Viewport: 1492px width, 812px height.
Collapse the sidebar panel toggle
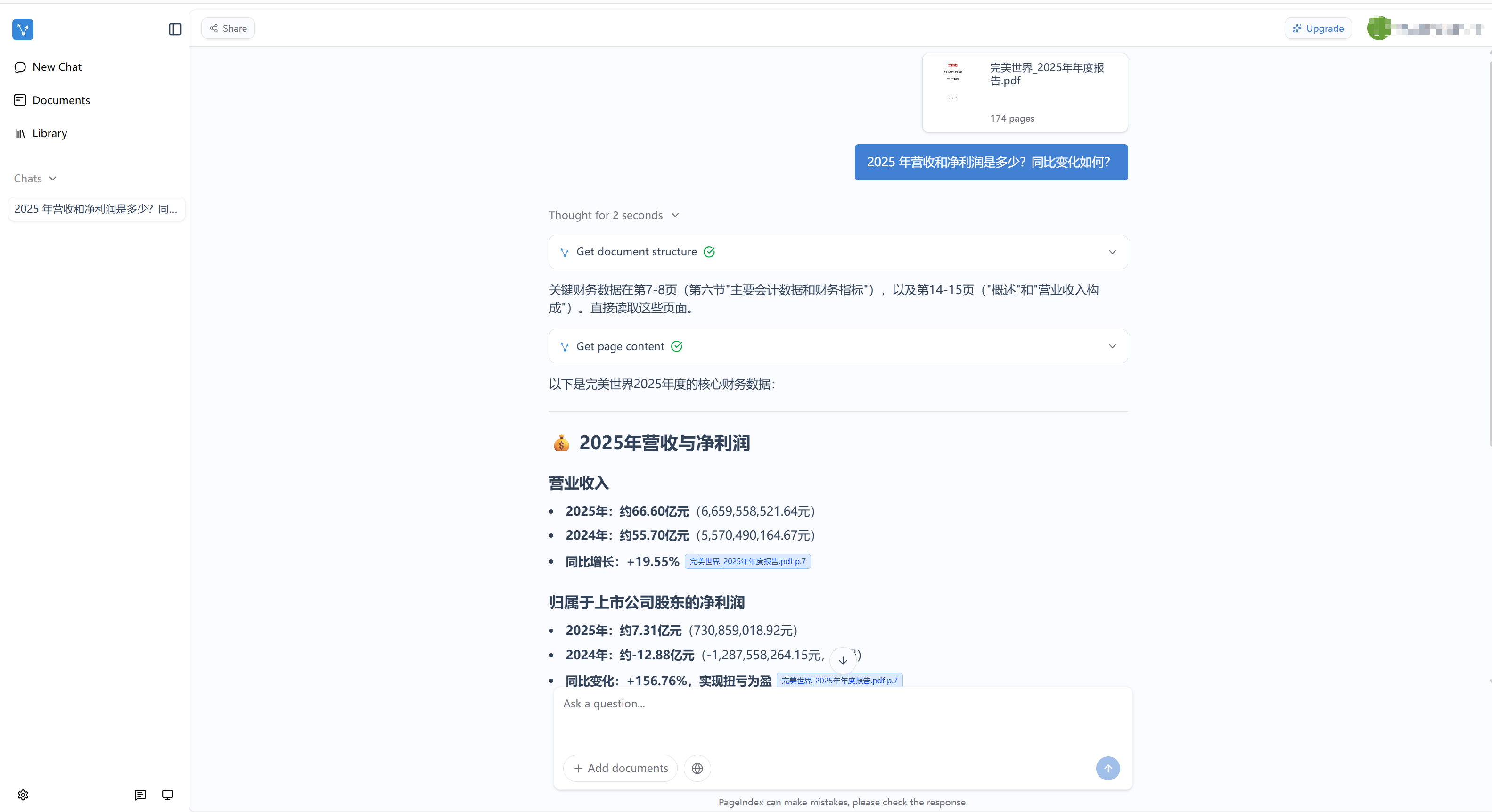coord(175,29)
